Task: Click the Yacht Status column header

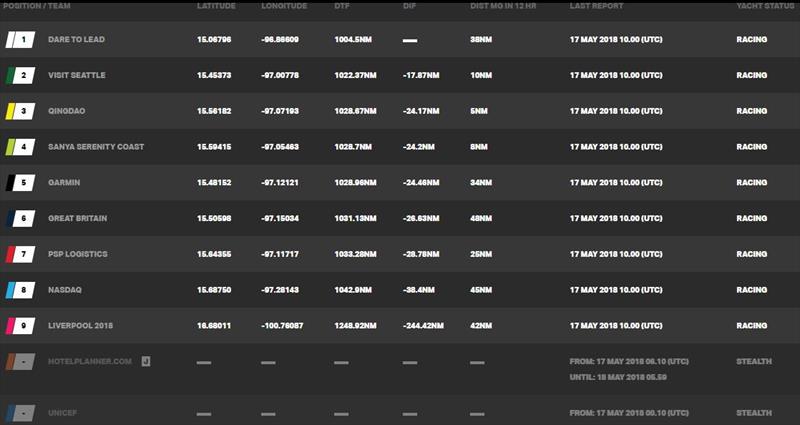Action: tap(765, 6)
